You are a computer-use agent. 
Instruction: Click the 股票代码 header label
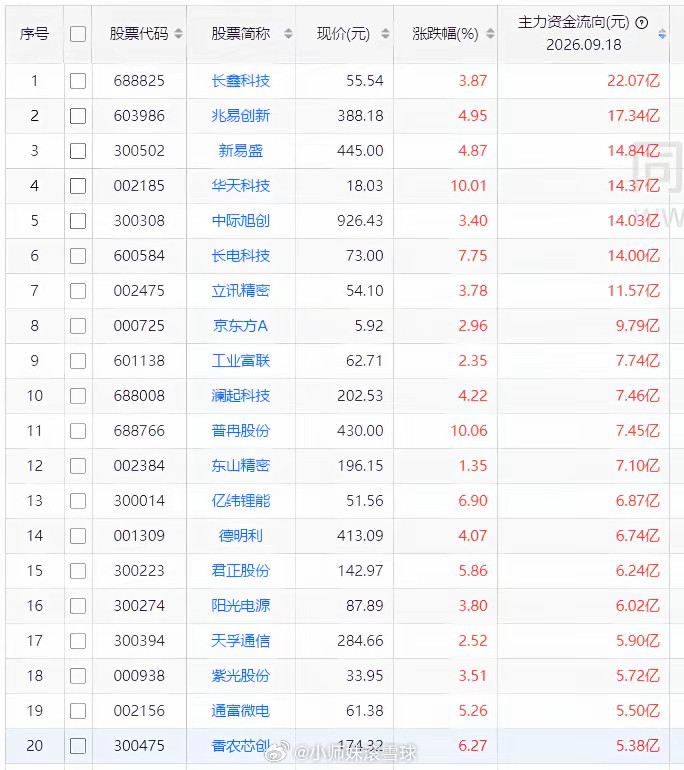[x=139, y=34]
